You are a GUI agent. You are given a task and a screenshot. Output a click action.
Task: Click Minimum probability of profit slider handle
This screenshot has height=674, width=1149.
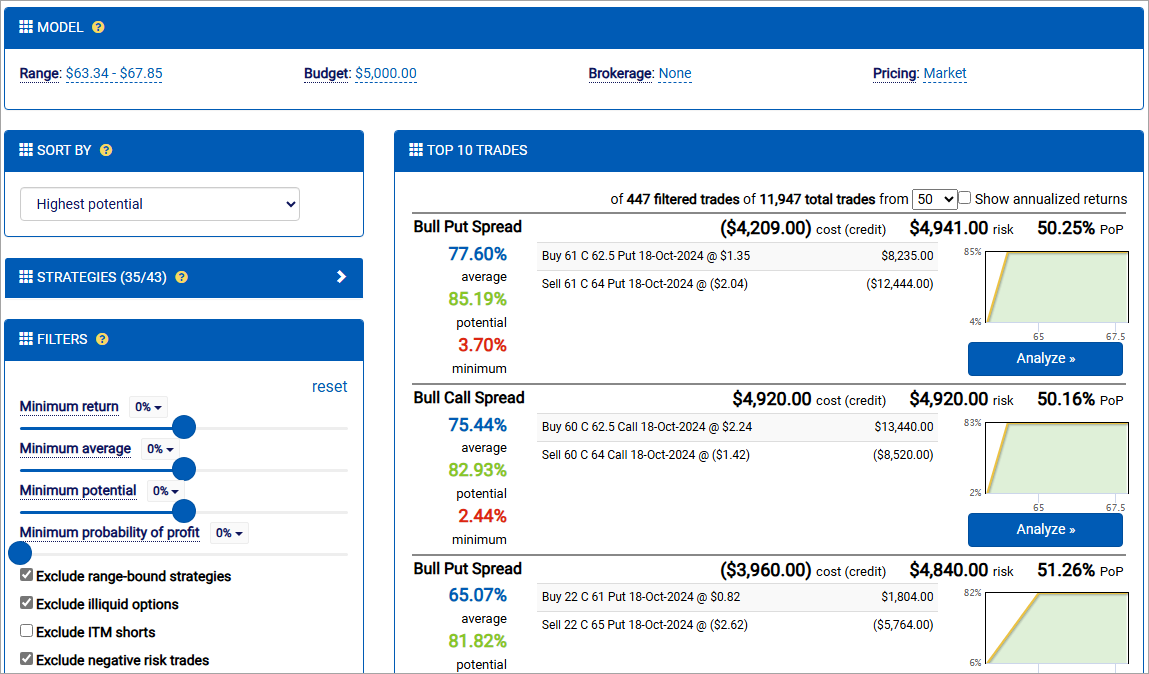[x=21, y=553]
